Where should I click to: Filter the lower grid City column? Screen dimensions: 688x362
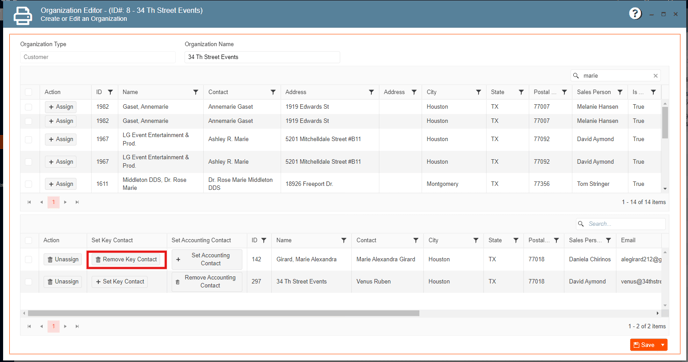pos(476,240)
